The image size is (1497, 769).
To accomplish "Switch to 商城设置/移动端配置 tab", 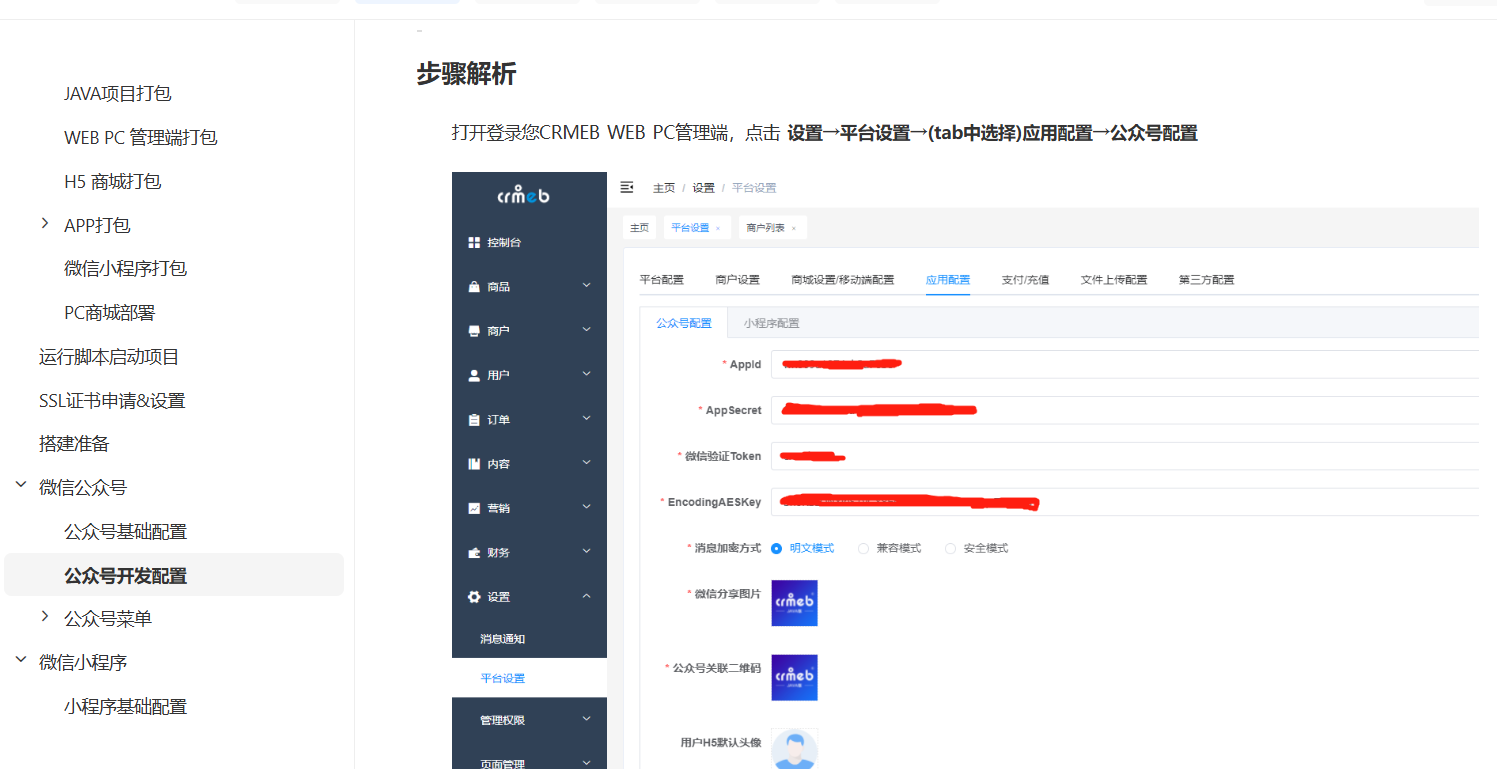I will click(x=843, y=280).
